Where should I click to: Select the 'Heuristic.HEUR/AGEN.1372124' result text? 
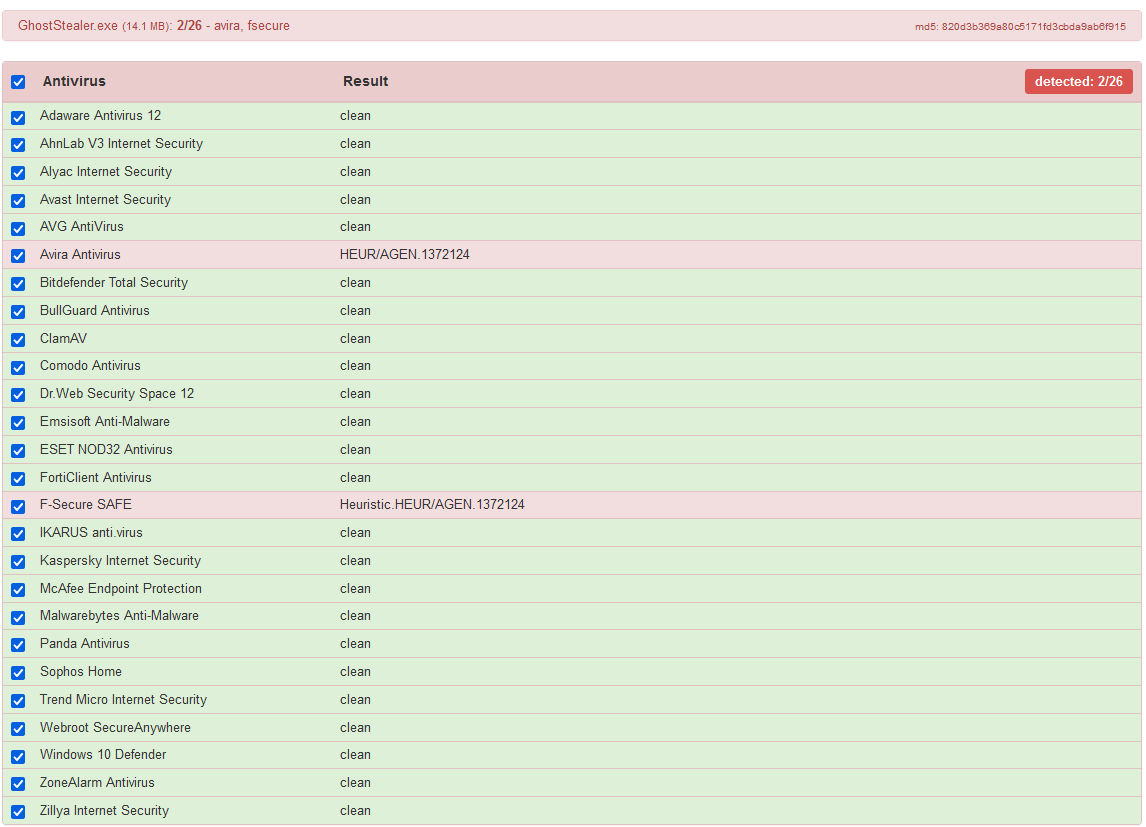click(432, 504)
